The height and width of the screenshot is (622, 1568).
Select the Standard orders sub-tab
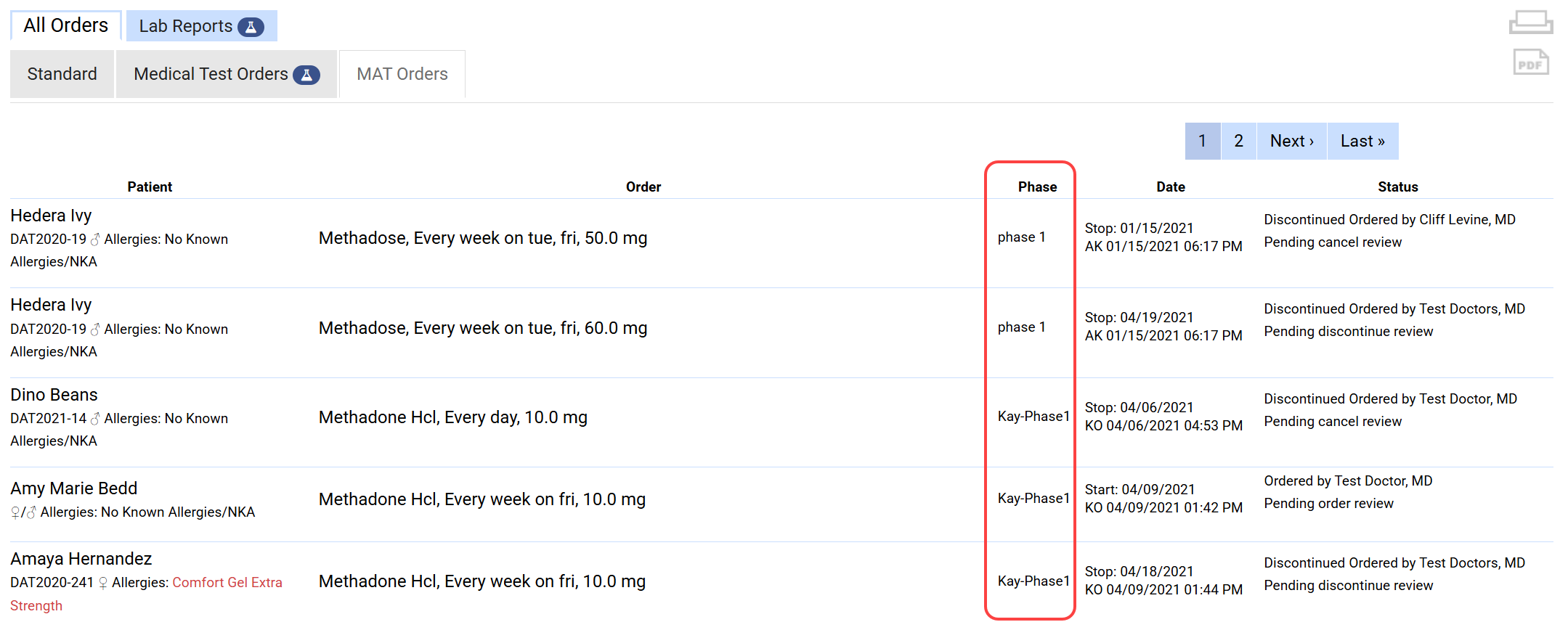62,74
